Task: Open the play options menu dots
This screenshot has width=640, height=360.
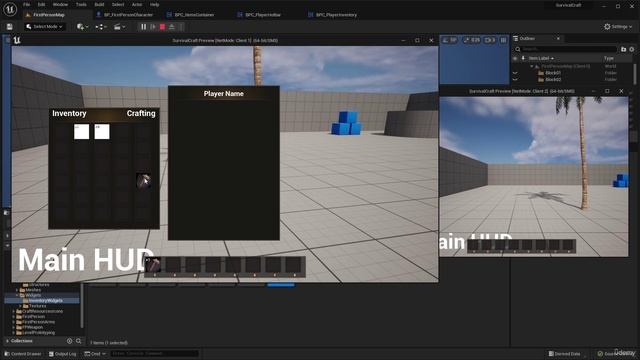Action: pos(181,27)
